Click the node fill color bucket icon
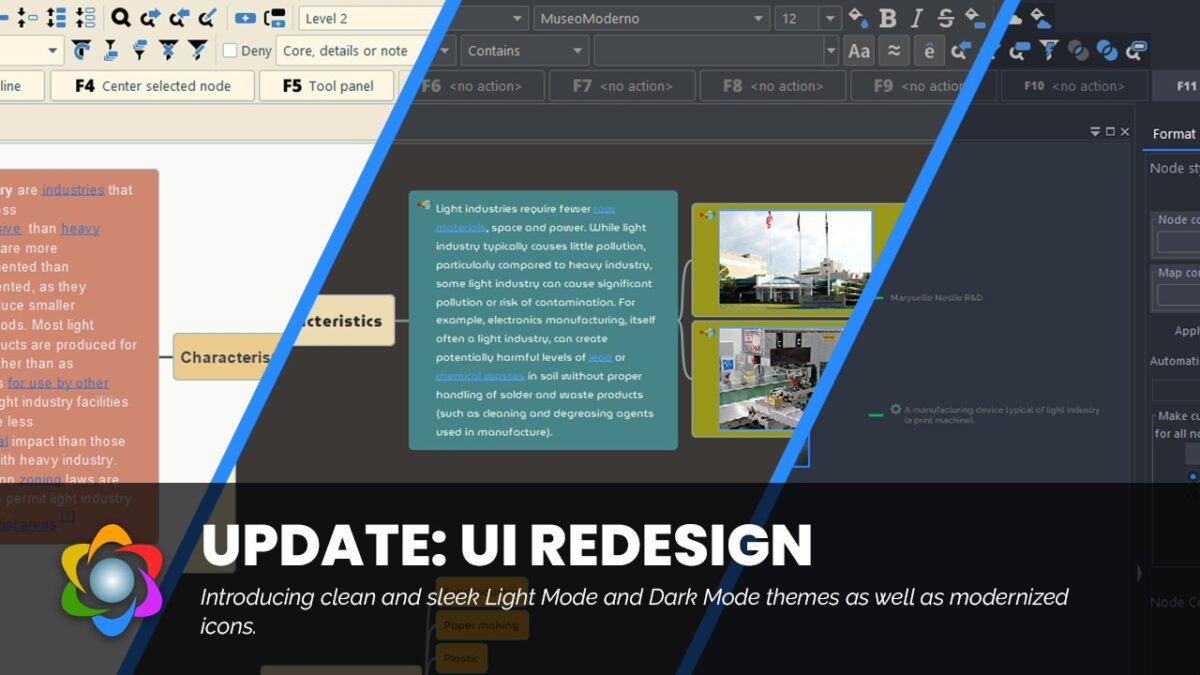Image resolution: width=1200 pixels, height=675 pixels. click(x=857, y=18)
